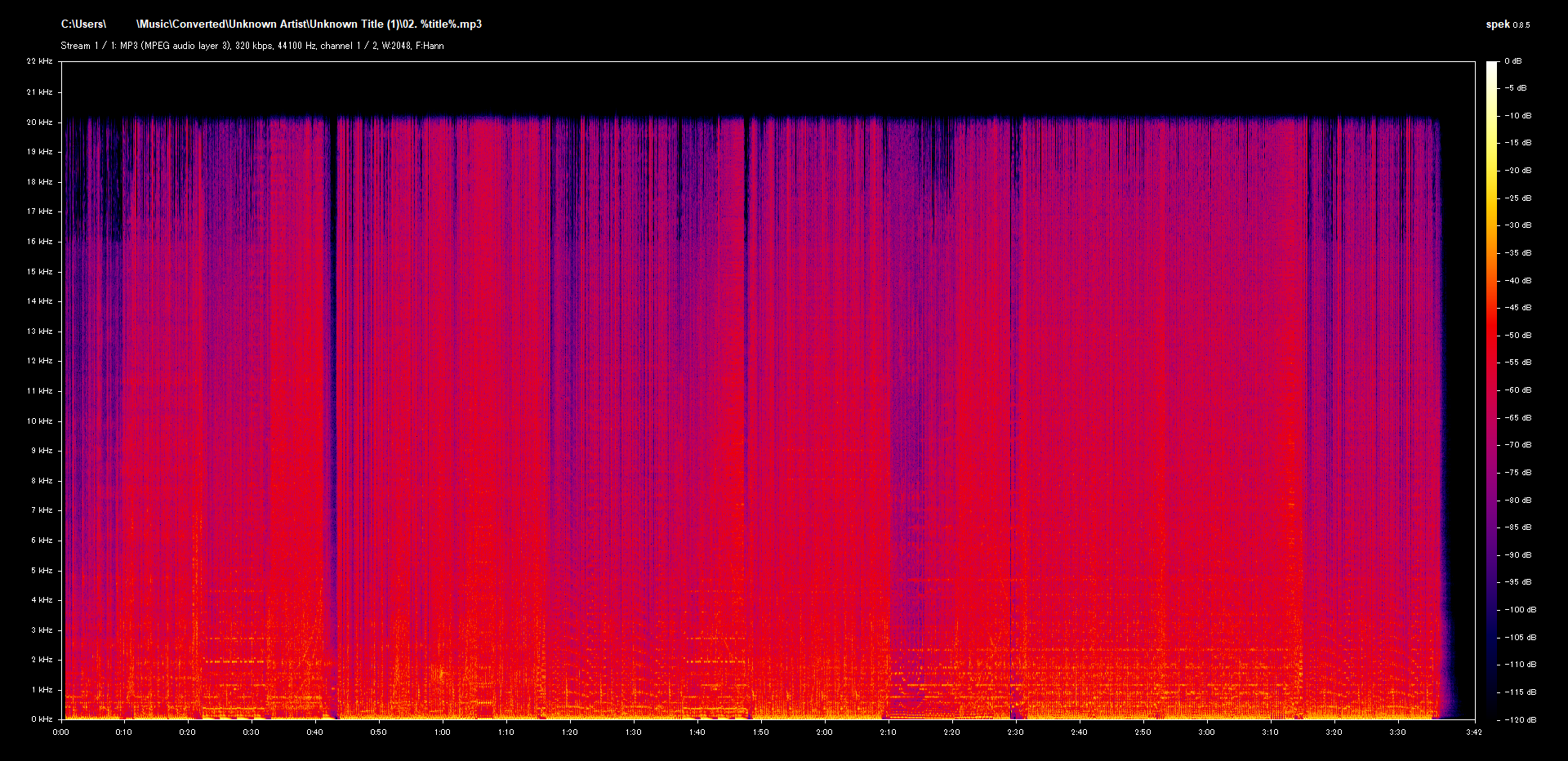Click the file path title text
The height and width of the screenshot is (761, 1568).
pos(271,24)
